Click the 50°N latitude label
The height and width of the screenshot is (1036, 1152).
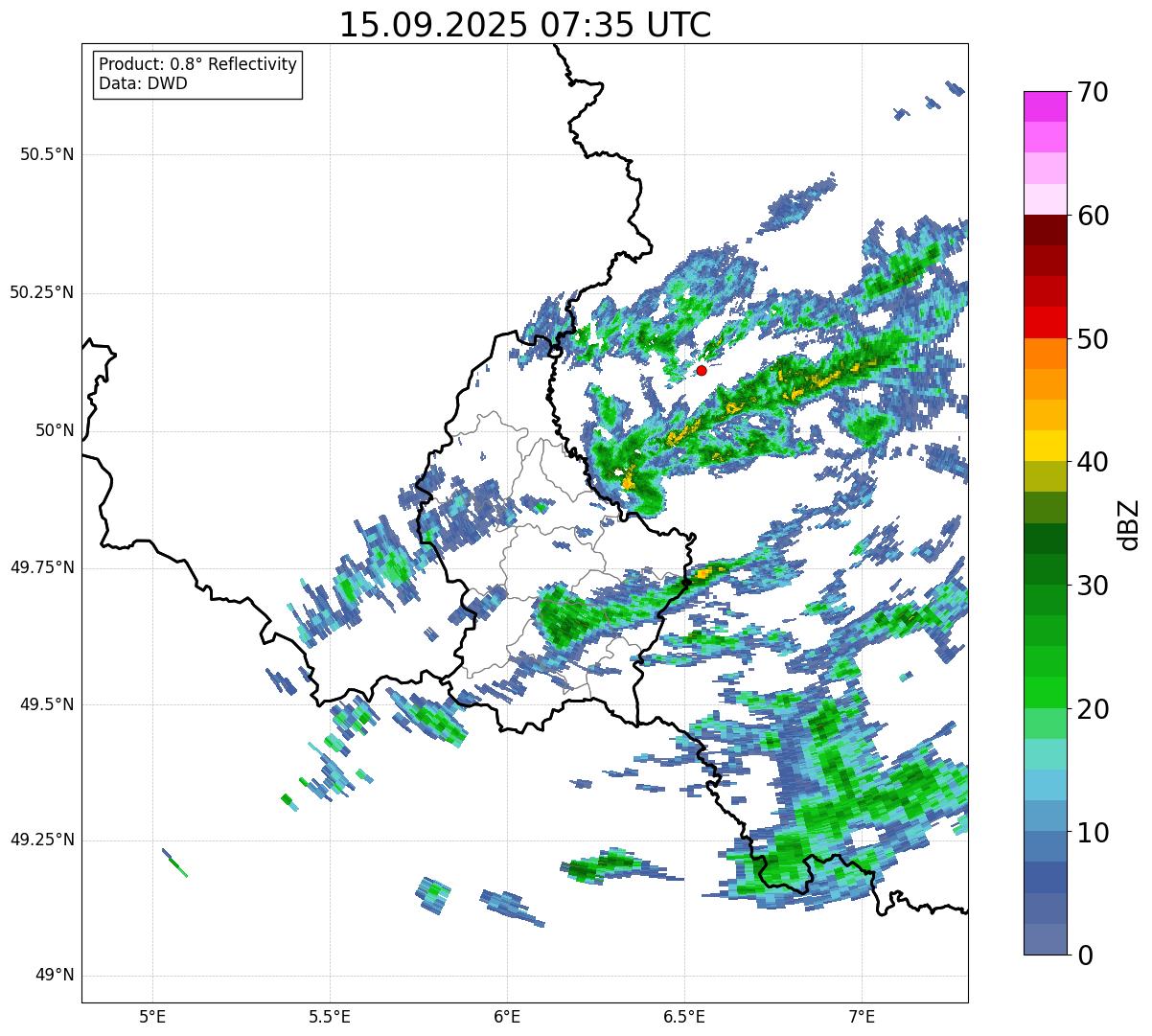click(55, 430)
